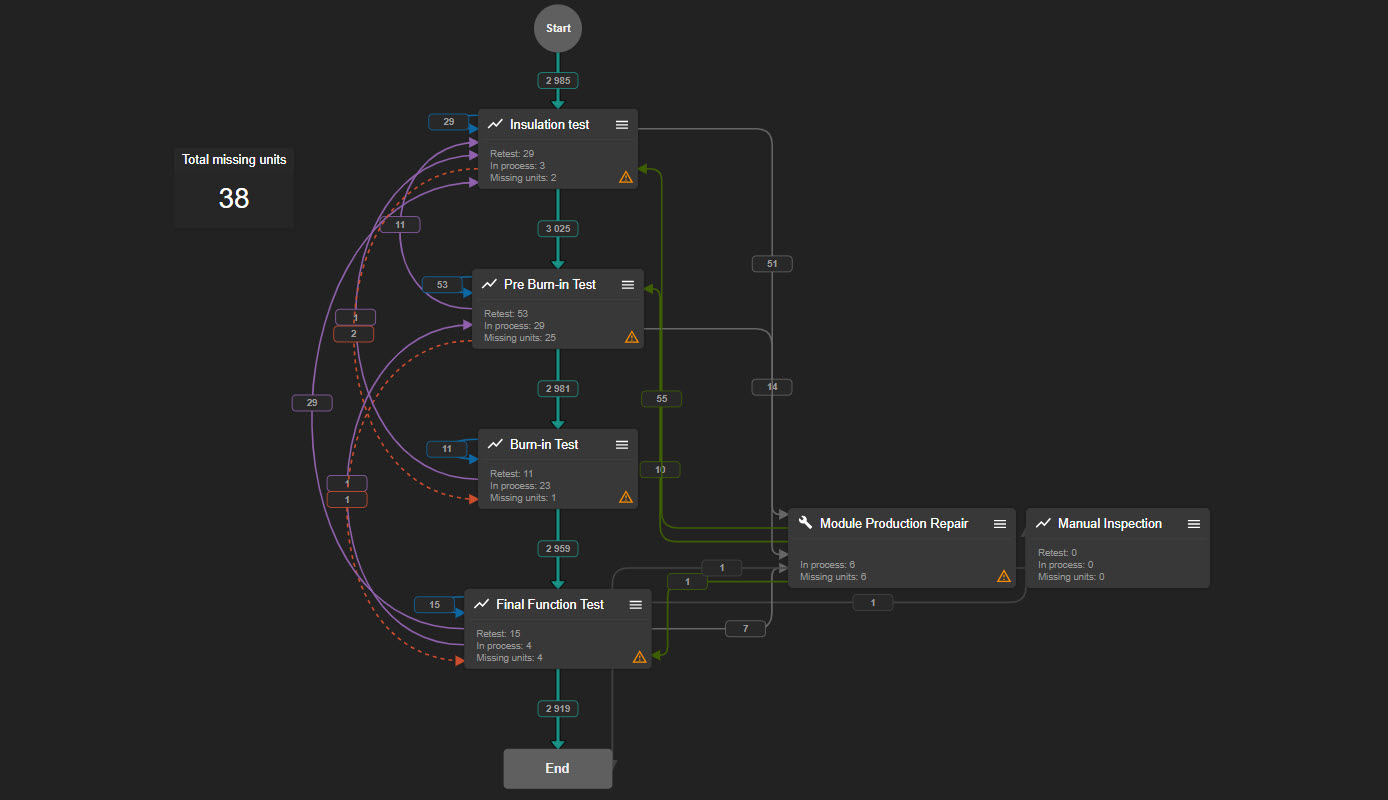Click the wrench icon on Module Production Repair

[806, 523]
